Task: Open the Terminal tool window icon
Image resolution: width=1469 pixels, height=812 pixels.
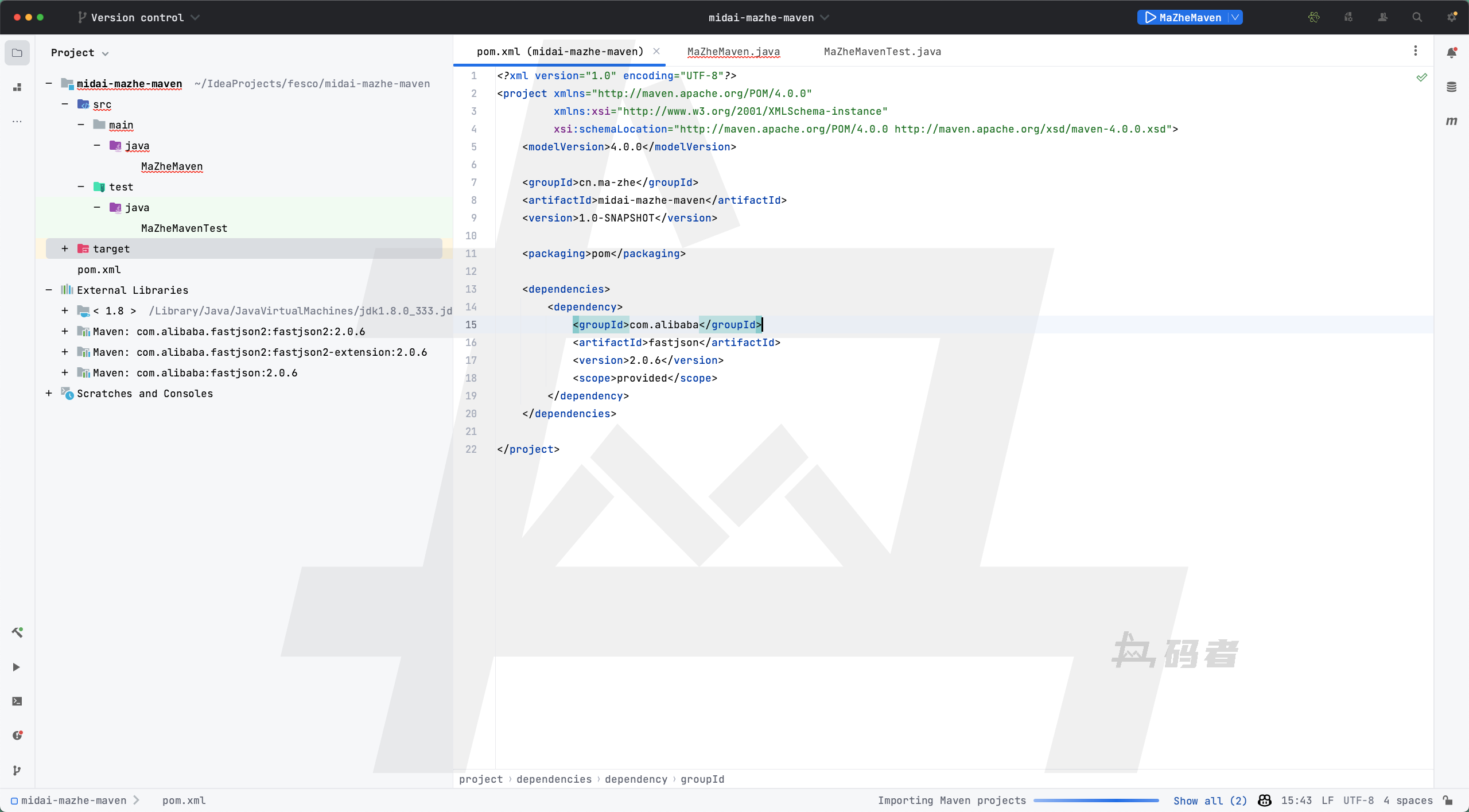Action: [x=17, y=701]
